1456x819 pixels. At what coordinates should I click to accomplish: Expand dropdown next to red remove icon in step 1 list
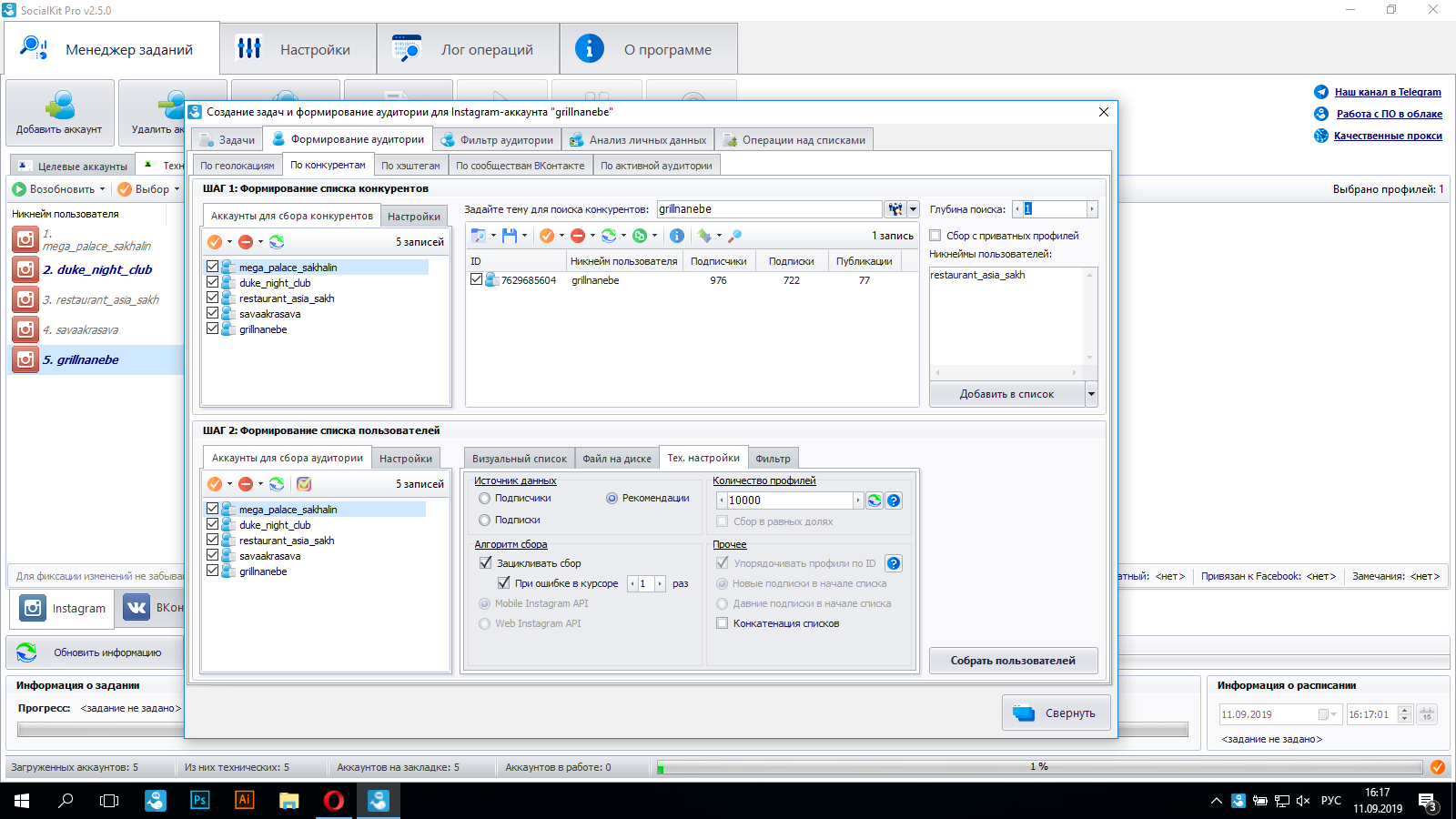260,242
